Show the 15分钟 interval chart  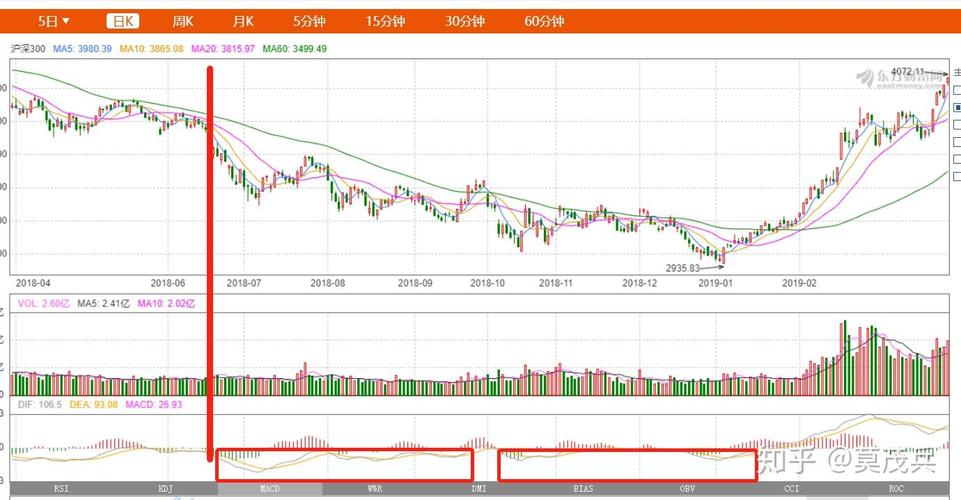pyautogui.click(x=385, y=21)
